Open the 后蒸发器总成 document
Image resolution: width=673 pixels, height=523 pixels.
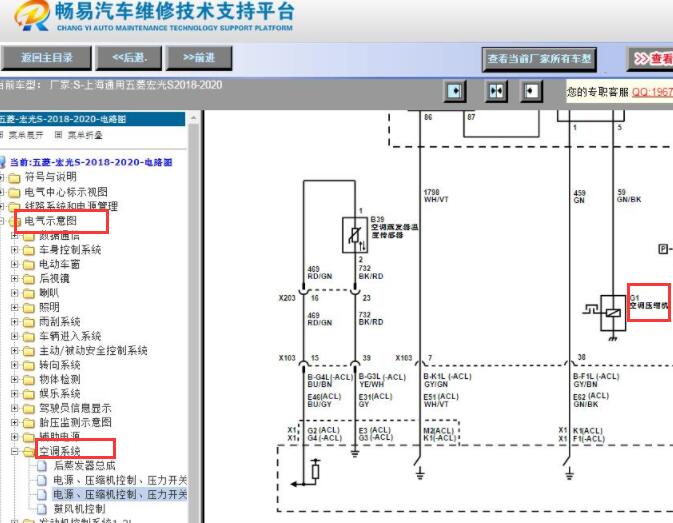coord(85,466)
